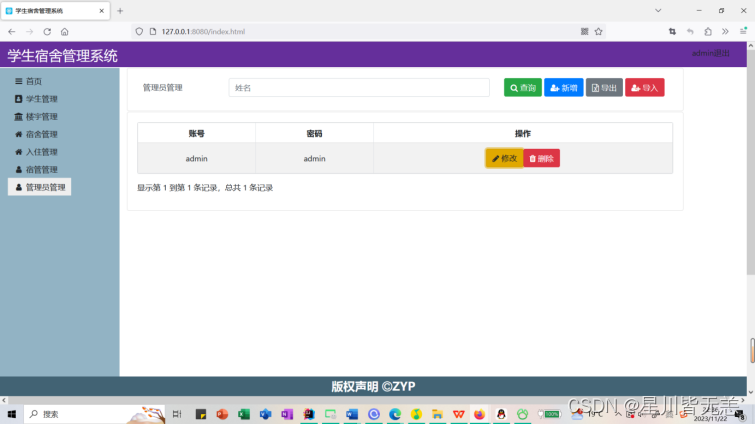
Task: Switch to Firefox in the taskbar
Action: coord(479,414)
